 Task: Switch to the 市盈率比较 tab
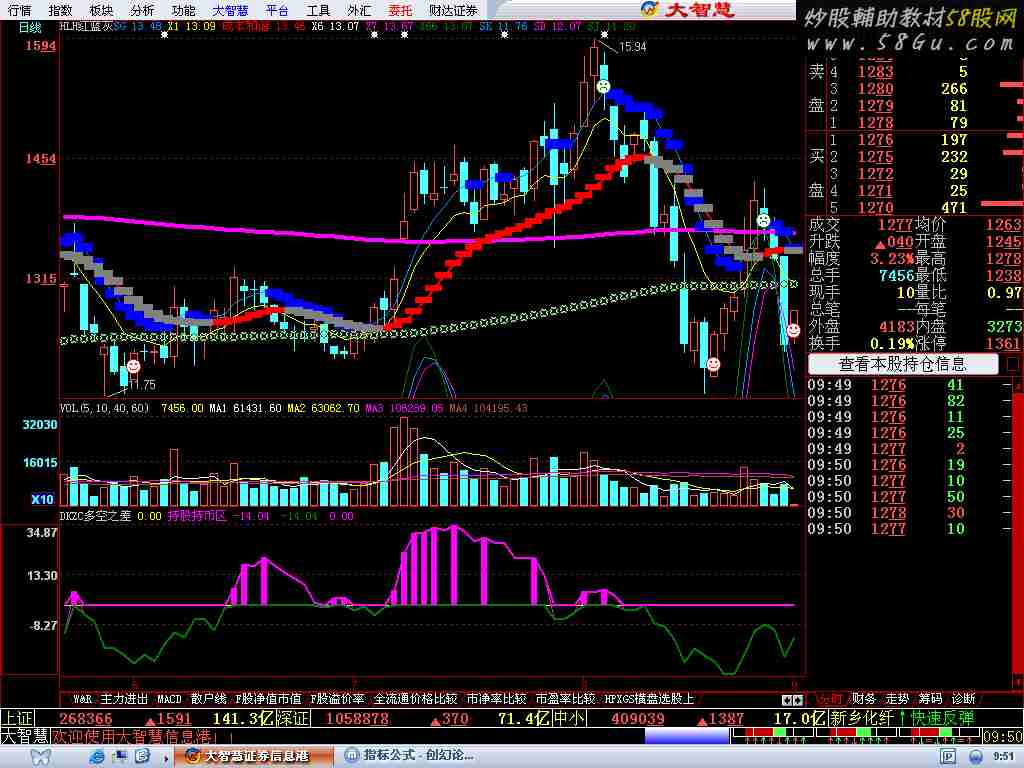[x=566, y=699]
